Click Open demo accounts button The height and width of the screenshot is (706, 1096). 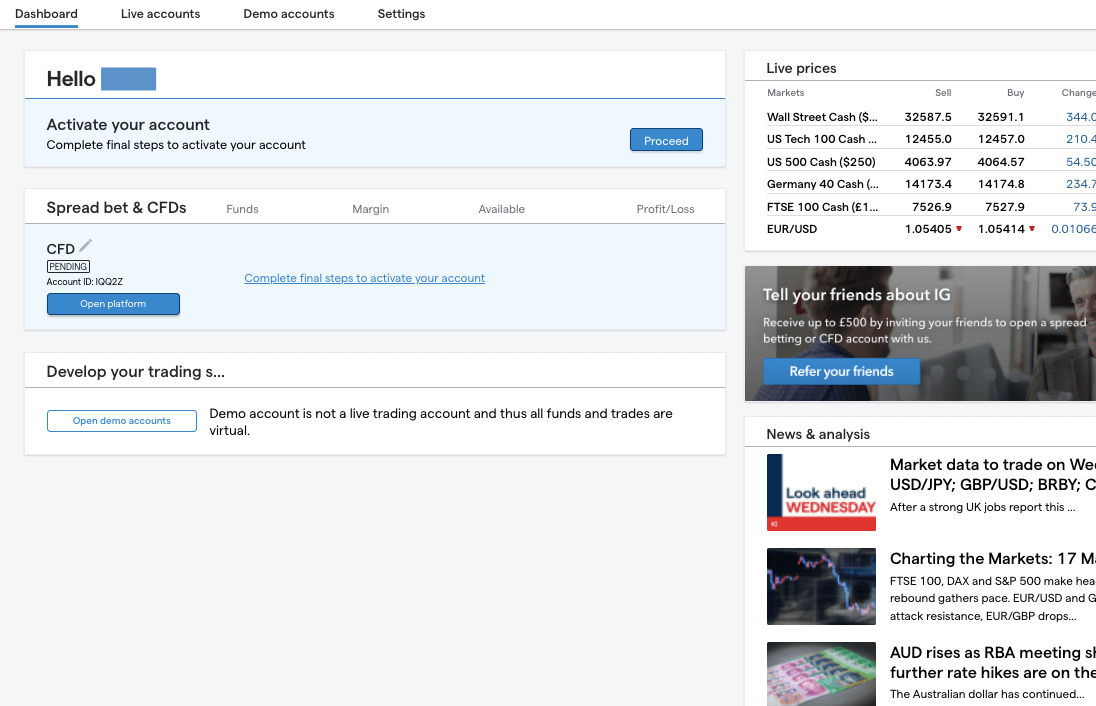coord(122,421)
